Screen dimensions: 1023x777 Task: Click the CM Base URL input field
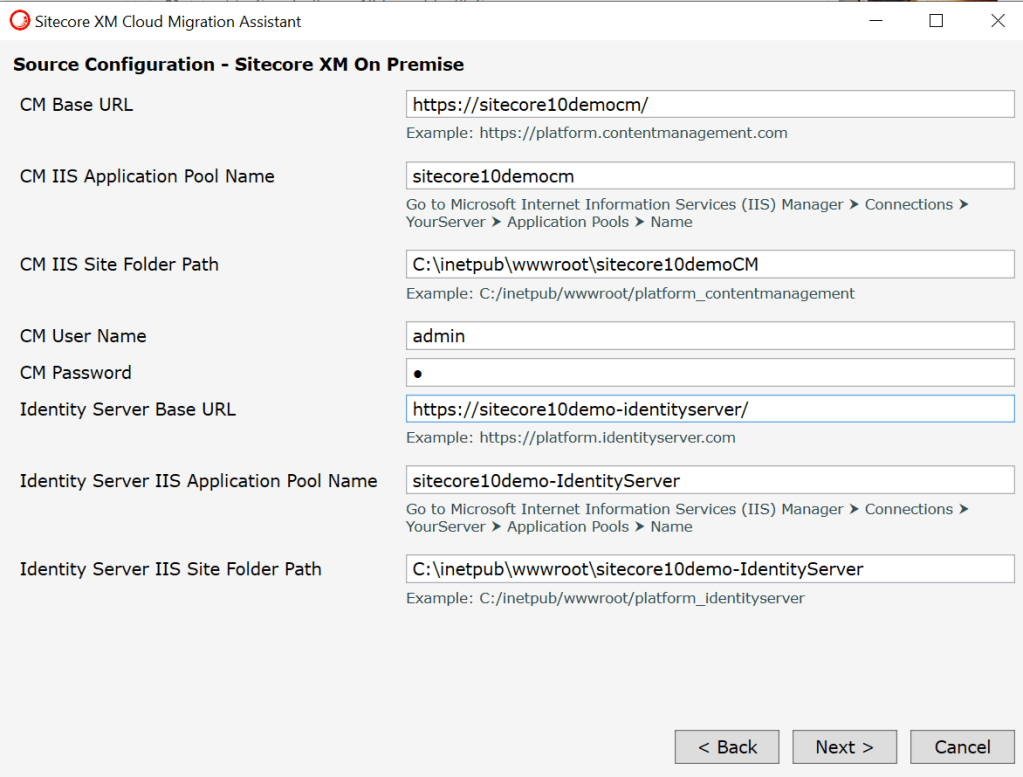click(709, 104)
